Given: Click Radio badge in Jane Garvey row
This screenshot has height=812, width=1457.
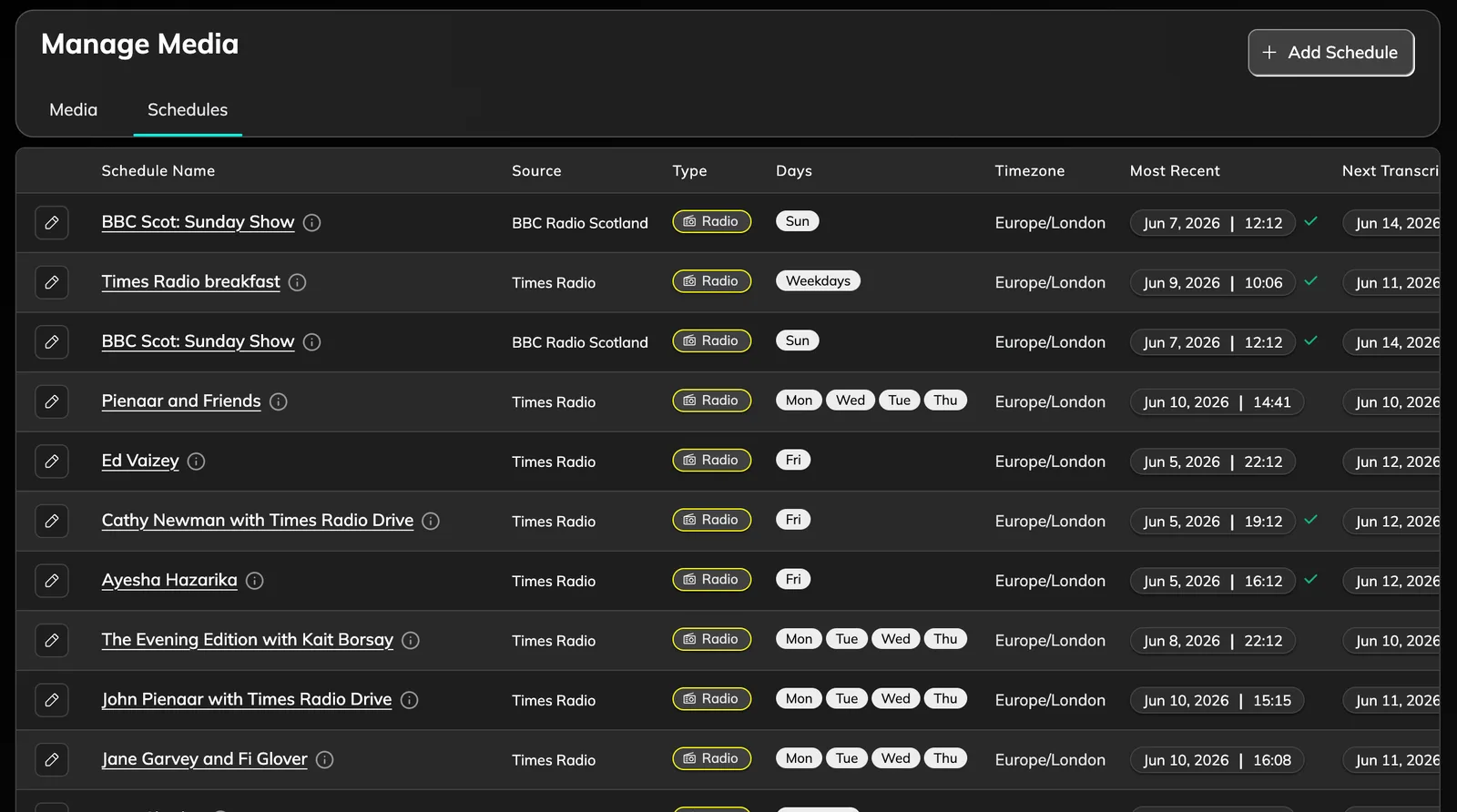Looking at the screenshot, I should tap(711, 758).
